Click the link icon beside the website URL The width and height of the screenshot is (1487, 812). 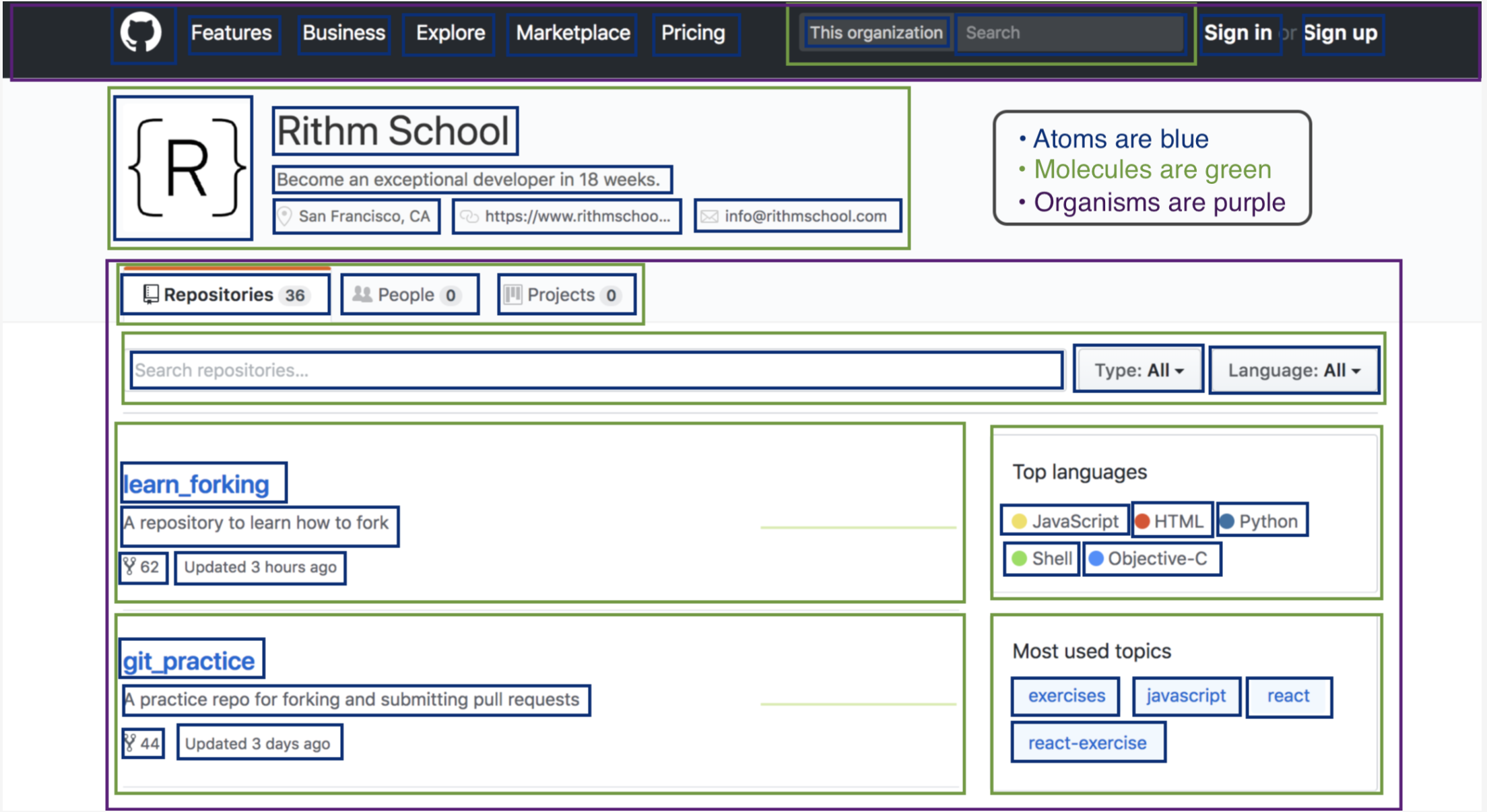(469, 217)
